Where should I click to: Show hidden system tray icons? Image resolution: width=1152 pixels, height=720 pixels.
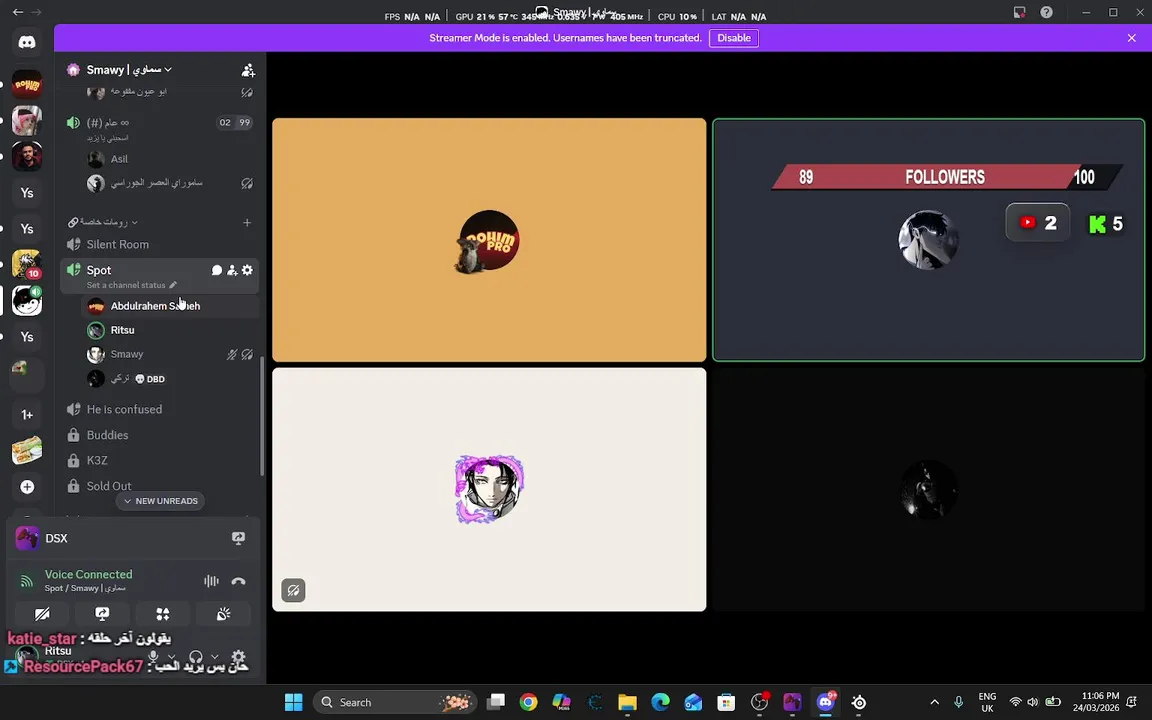coord(935,702)
